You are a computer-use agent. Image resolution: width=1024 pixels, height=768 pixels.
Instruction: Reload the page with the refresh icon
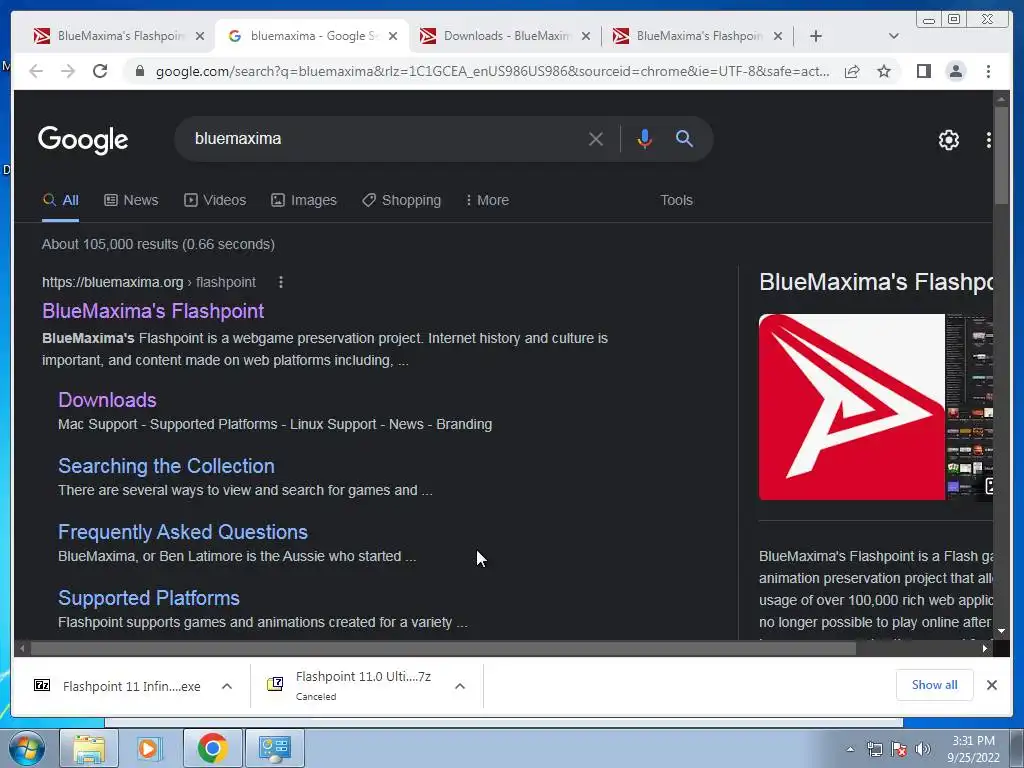tap(100, 71)
